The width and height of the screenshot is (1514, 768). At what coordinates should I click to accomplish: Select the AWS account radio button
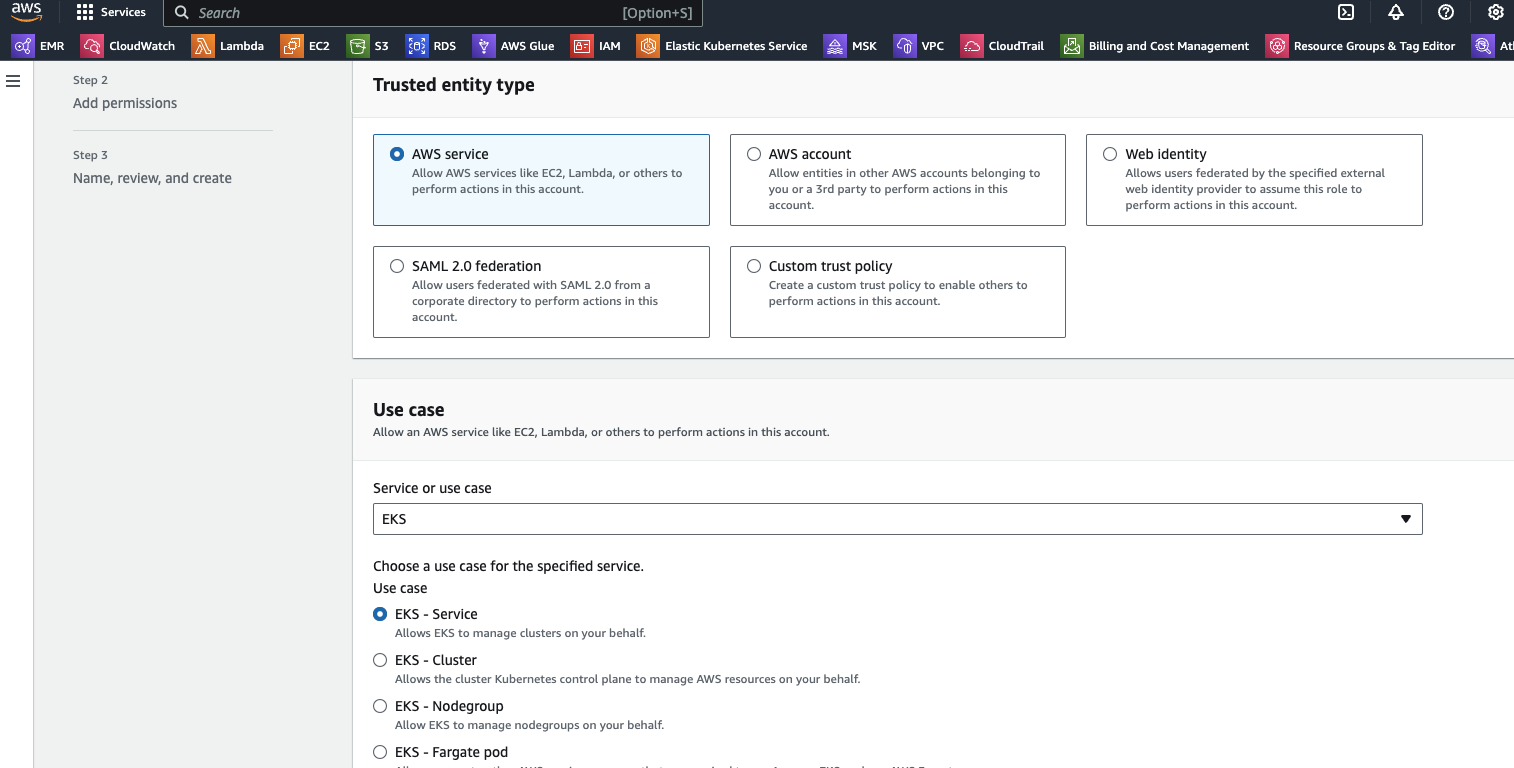pyautogui.click(x=754, y=154)
